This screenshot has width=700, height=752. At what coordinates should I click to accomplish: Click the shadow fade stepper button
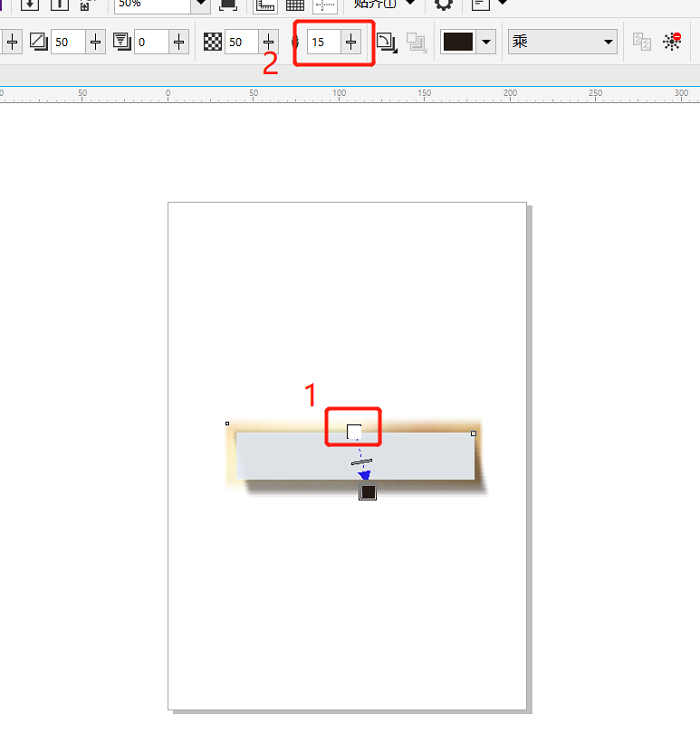click(179, 42)
